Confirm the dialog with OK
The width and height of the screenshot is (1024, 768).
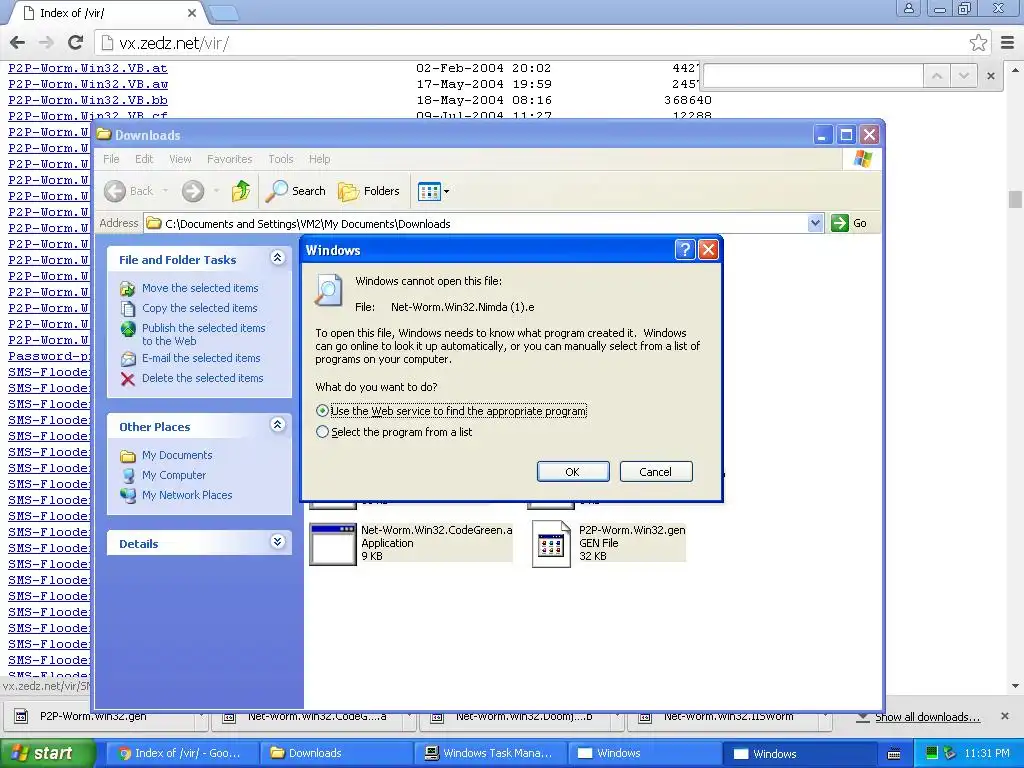[x=573, y=472]
